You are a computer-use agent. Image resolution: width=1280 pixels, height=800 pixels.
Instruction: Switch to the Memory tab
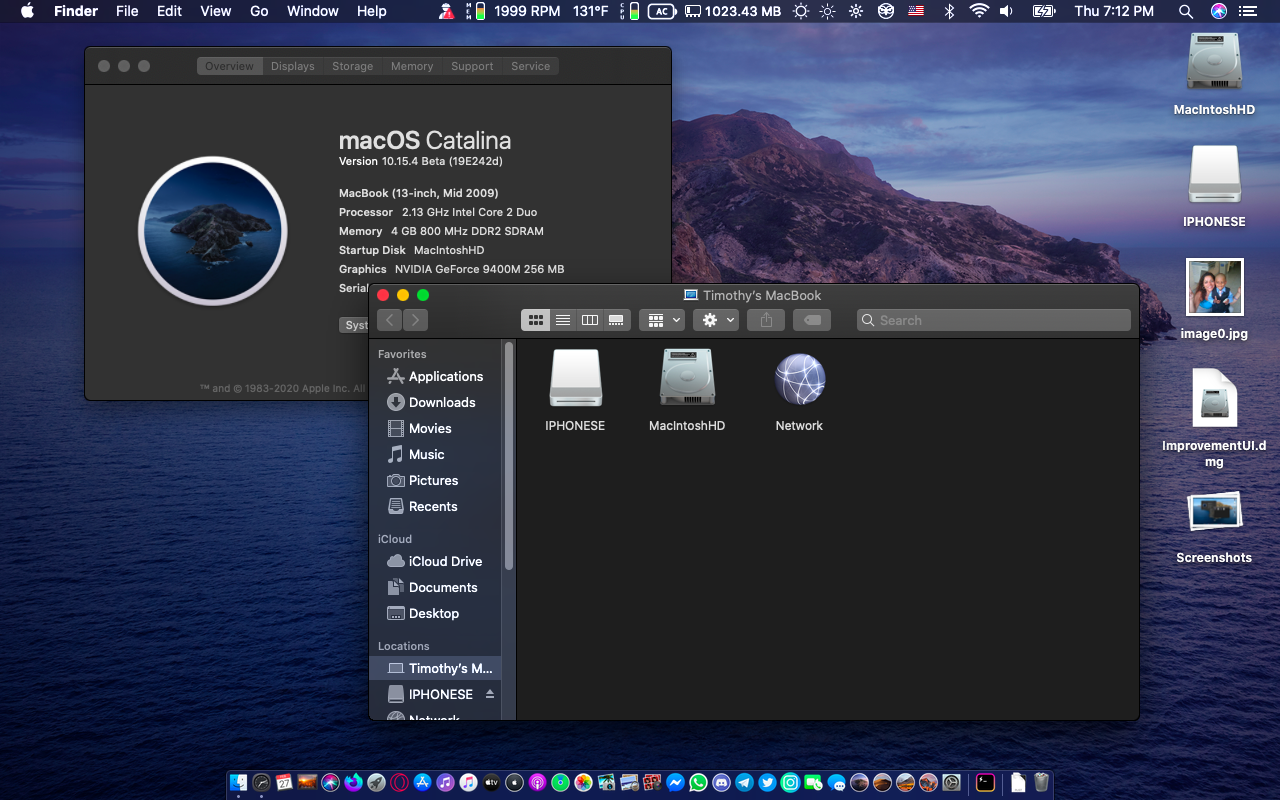coord(412,66)
